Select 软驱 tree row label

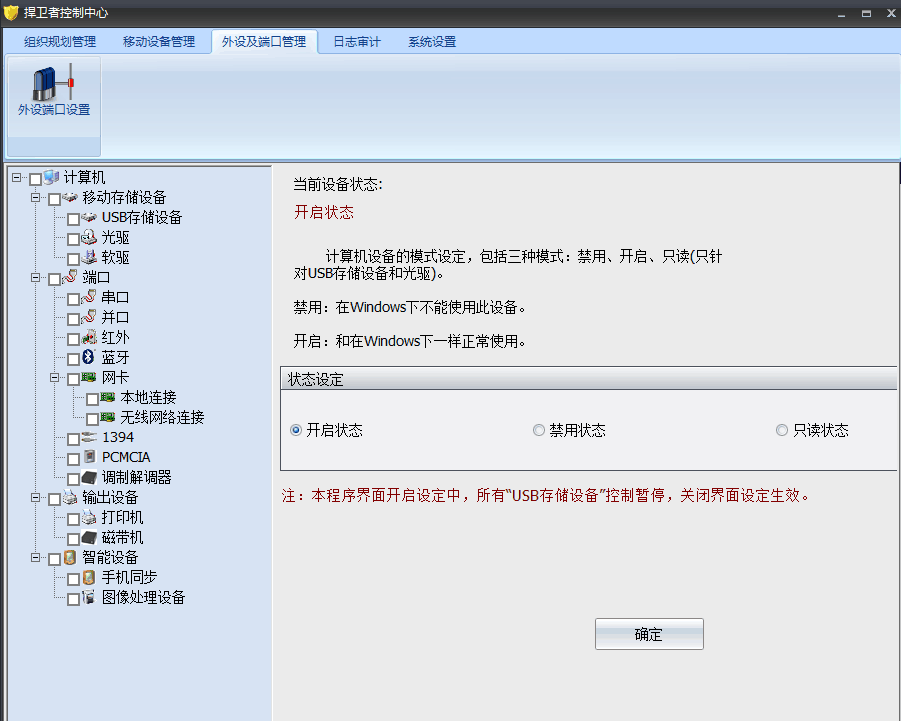(x=115, y=257)
